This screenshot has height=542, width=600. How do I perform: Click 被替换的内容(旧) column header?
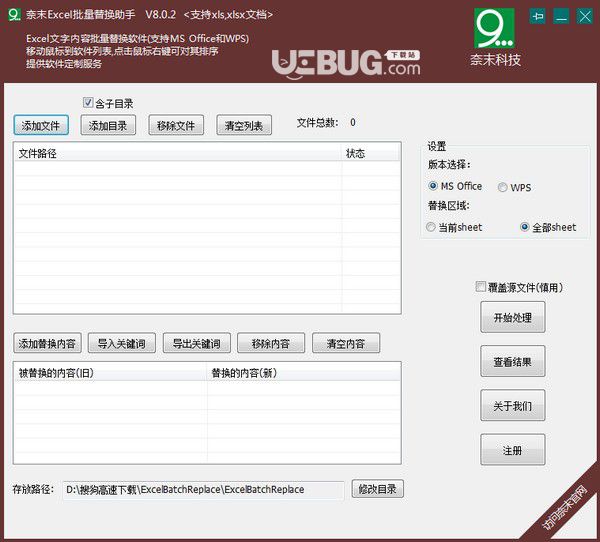tap(110, 372)
